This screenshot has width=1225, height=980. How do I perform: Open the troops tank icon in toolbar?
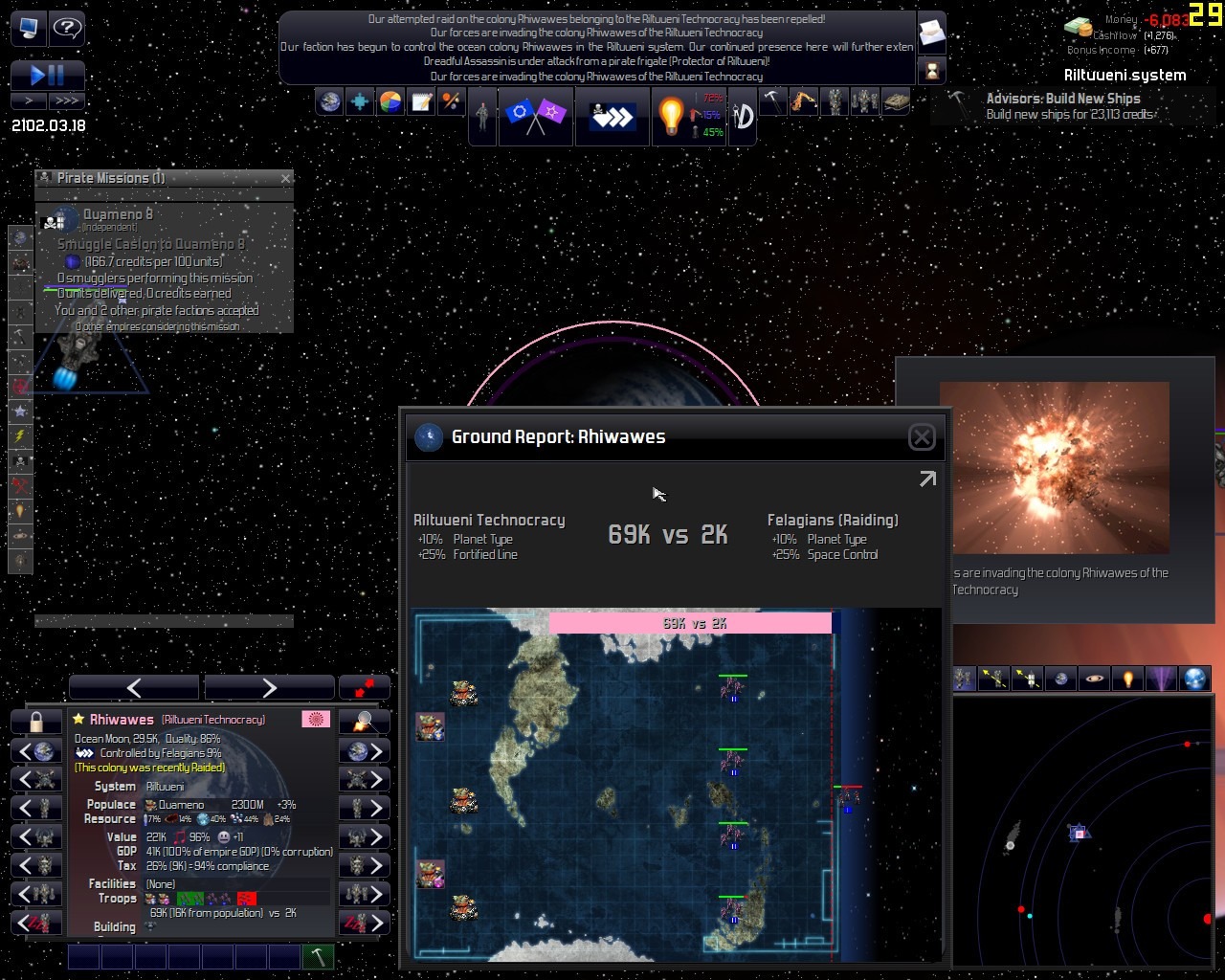click(896, 101)
